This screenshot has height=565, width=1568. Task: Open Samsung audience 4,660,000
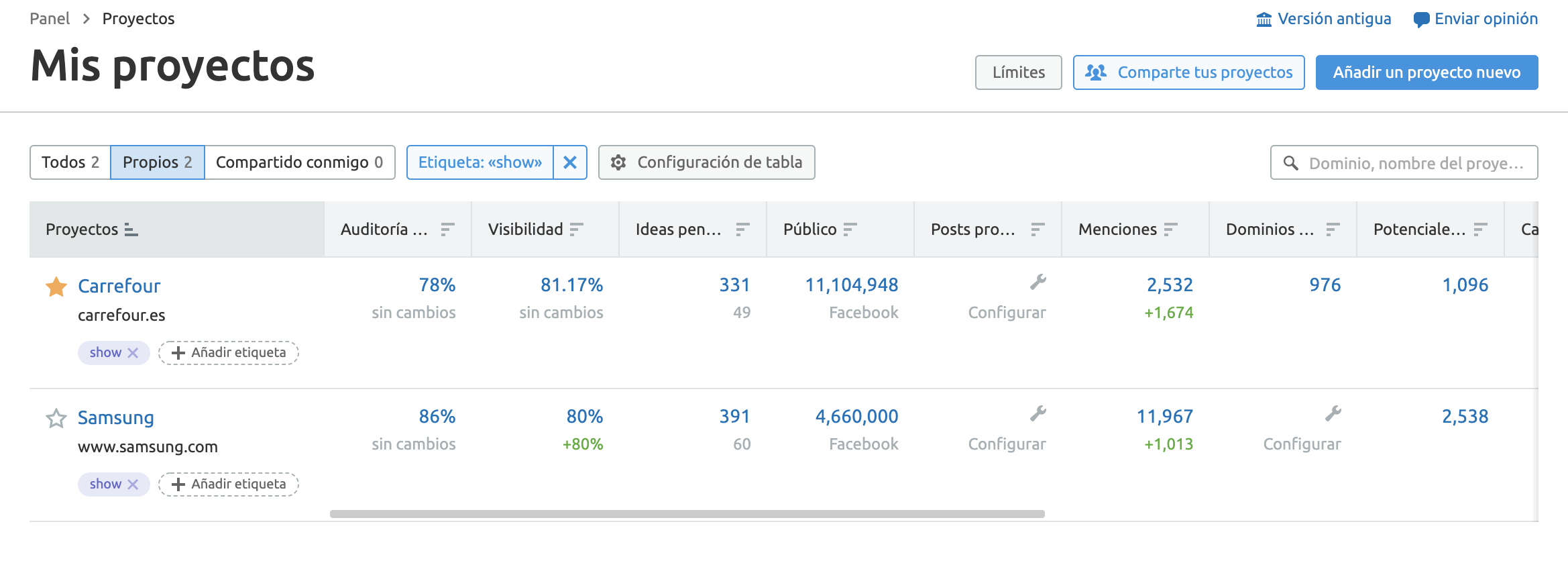pyautogui.click(x=857, y=417)
